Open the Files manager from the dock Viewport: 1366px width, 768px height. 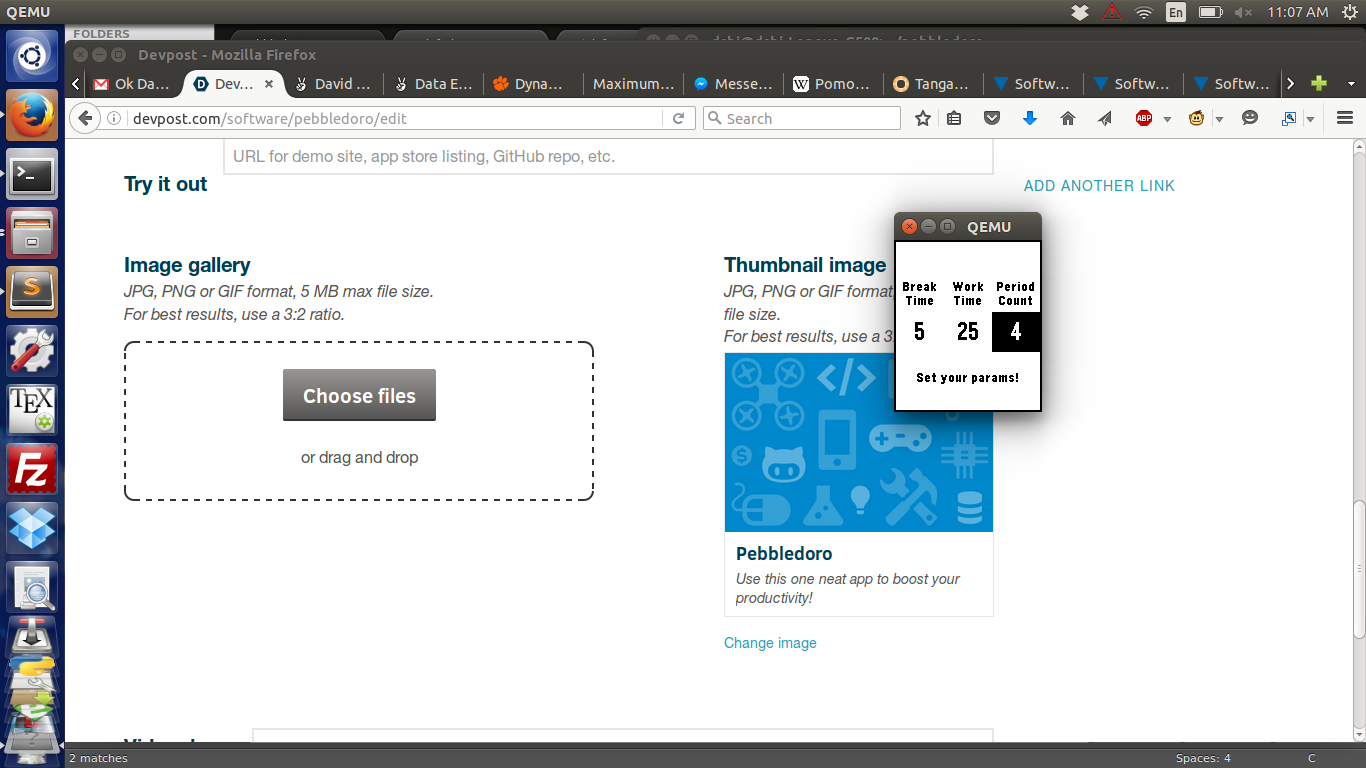(33, 234)
